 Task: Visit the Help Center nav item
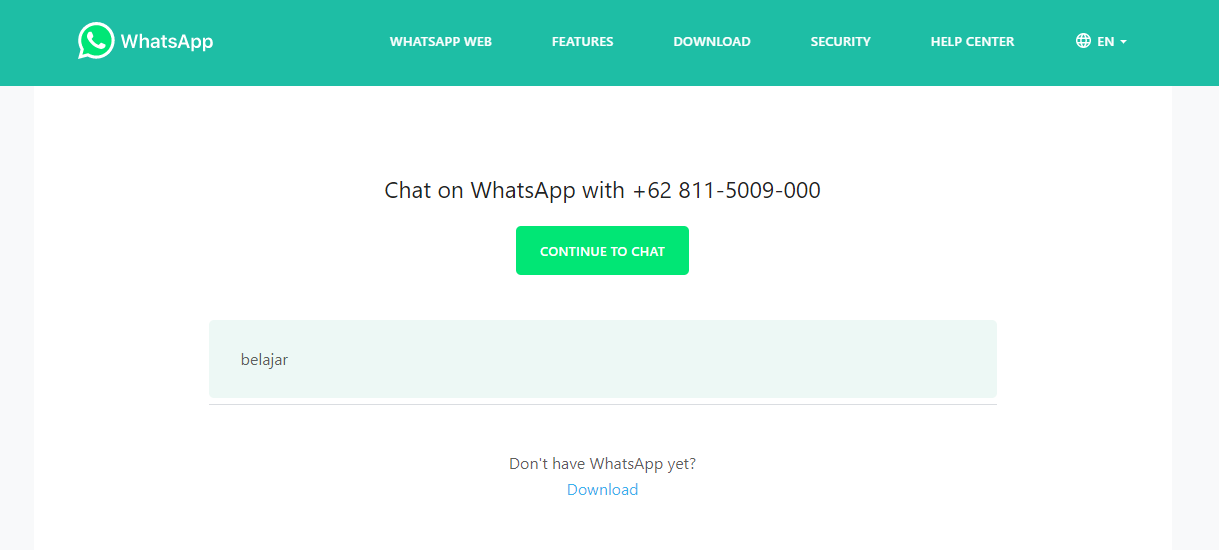(972, 42)
